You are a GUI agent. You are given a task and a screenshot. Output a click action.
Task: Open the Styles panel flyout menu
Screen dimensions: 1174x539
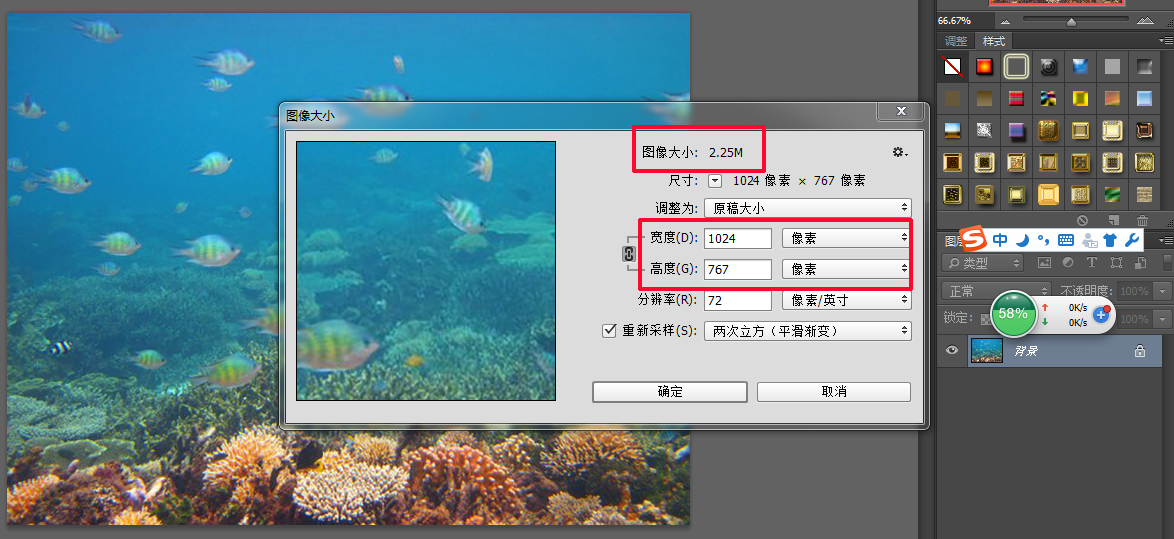[x=1164, y=41]
